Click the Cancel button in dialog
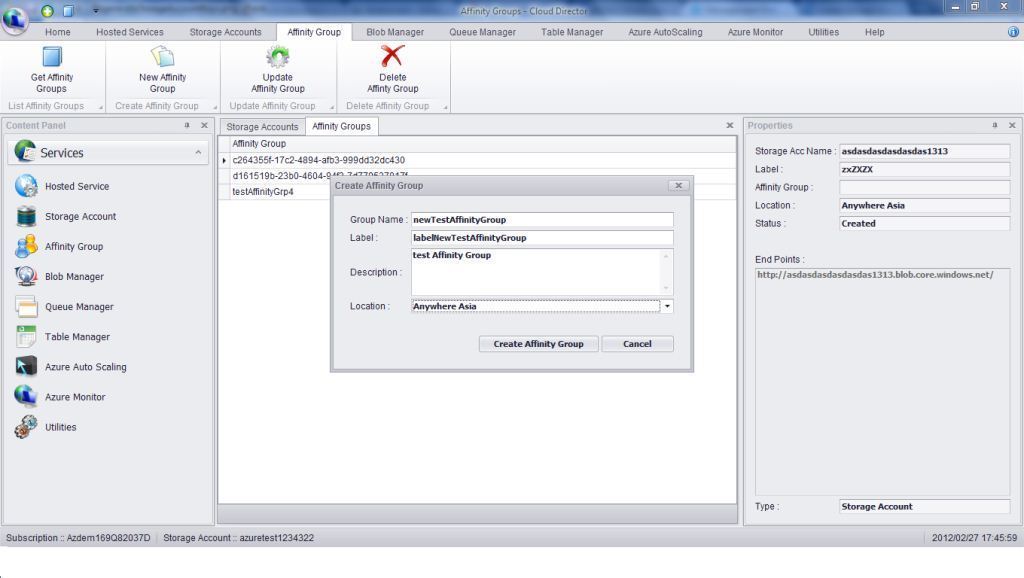 [637, 344]
